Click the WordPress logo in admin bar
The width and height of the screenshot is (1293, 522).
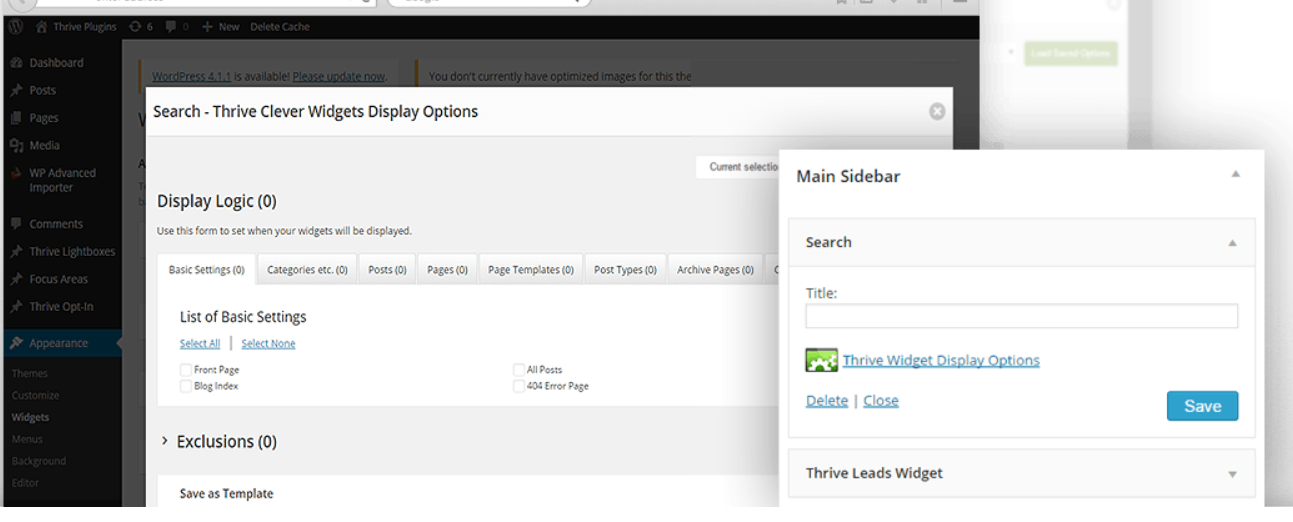[x=15, y=27]
